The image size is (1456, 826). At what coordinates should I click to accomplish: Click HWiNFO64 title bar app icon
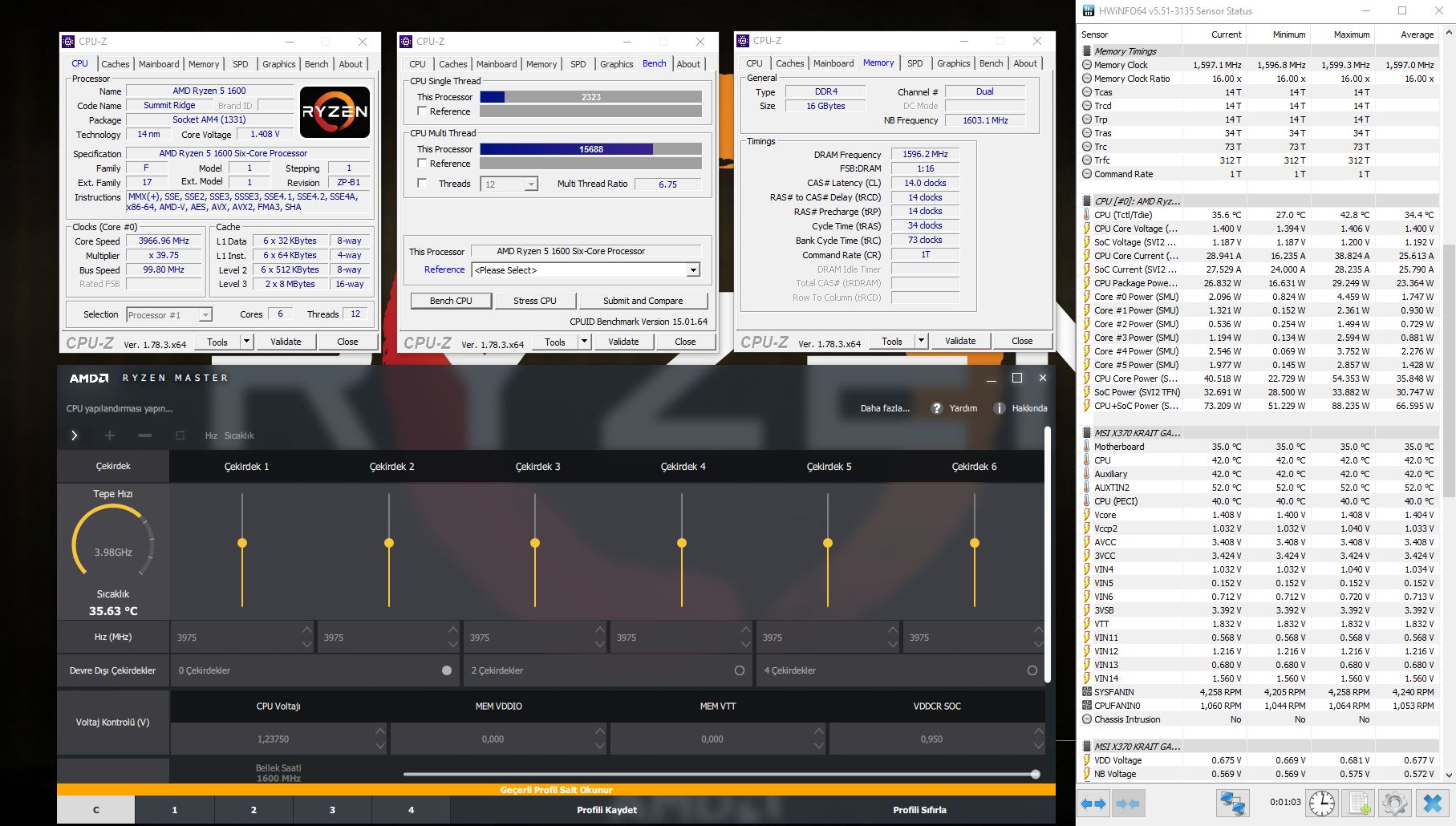pyautogui.click(x=1088, y=11)
